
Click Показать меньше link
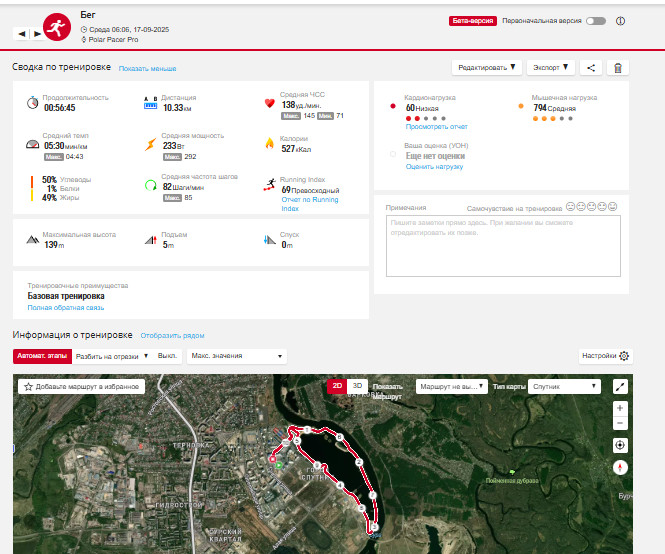tap(148, 68)
